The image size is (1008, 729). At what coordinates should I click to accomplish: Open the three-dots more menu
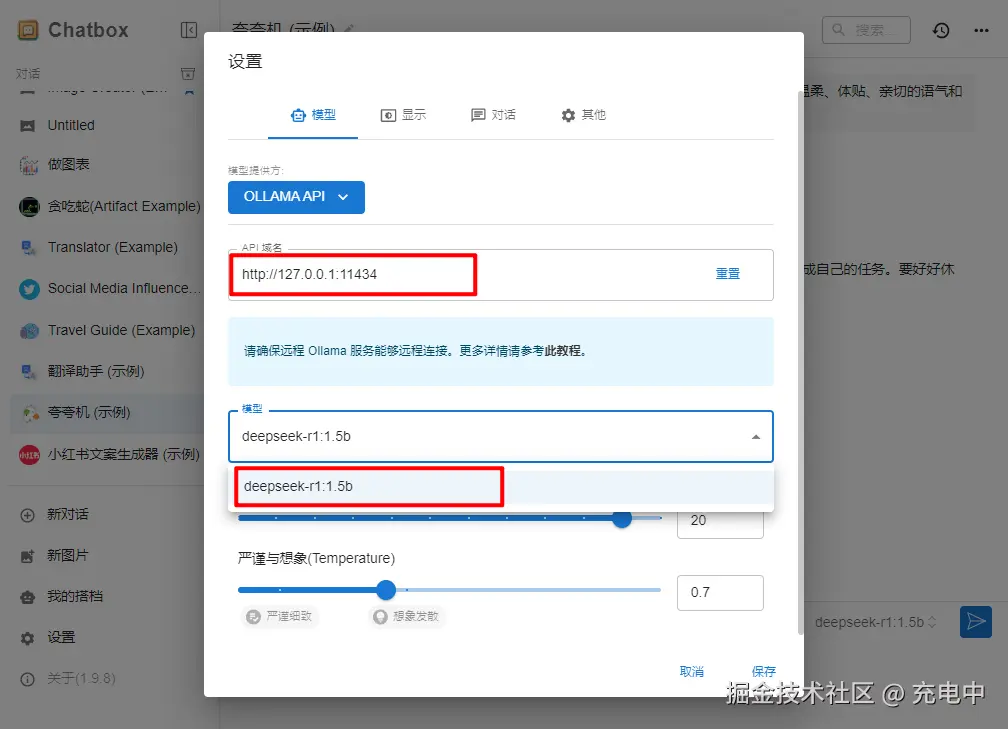tap(981, 30)
